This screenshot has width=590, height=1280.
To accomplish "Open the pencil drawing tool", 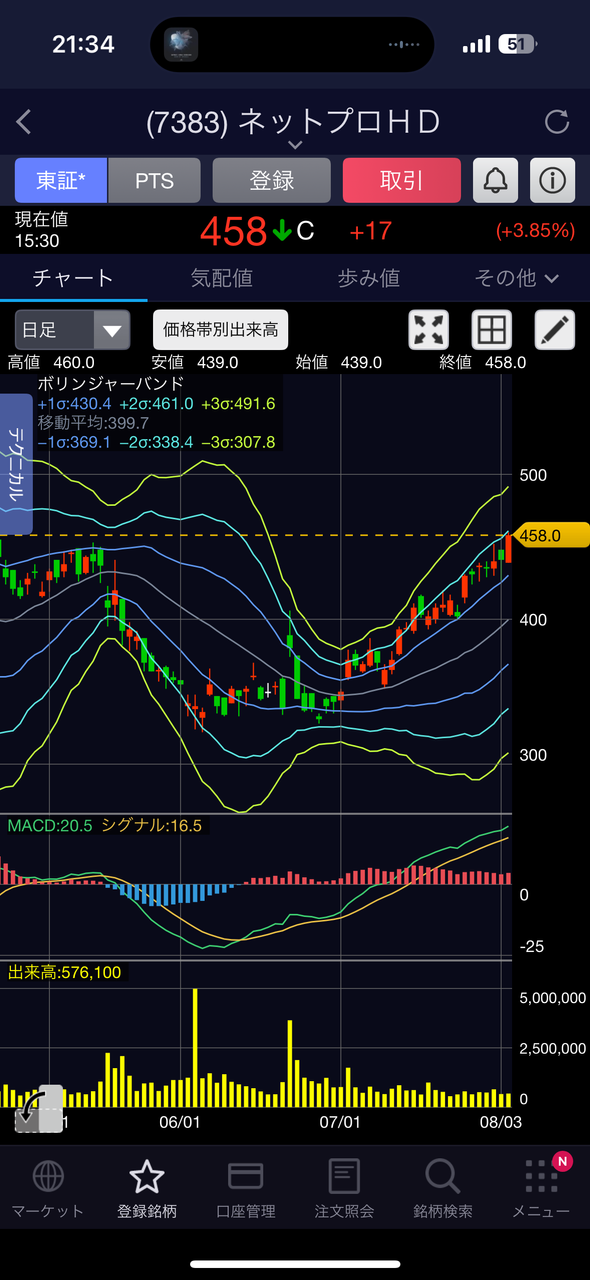I will (x=555, y=329).
